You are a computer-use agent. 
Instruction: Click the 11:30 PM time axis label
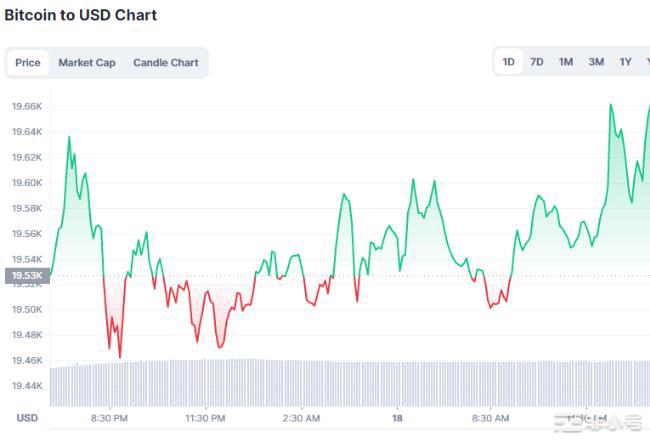[205, 418]
